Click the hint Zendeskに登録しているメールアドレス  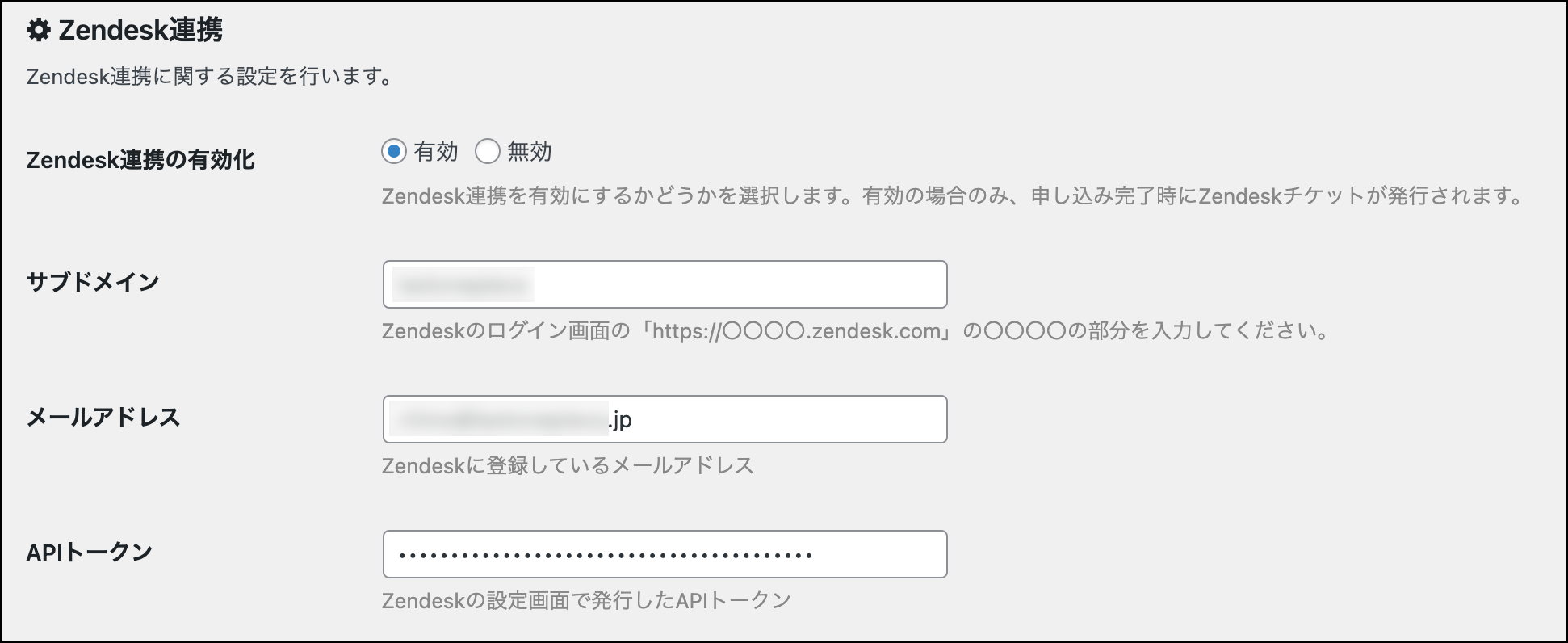click(x=568, y=466)
